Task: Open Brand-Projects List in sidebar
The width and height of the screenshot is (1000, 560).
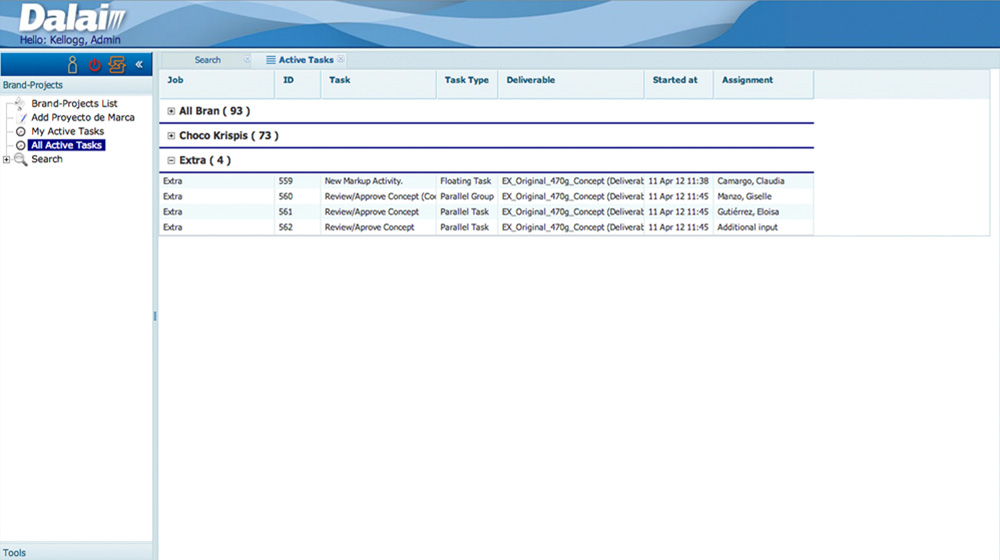Action: pyautogui.click(x=74, y=104)
